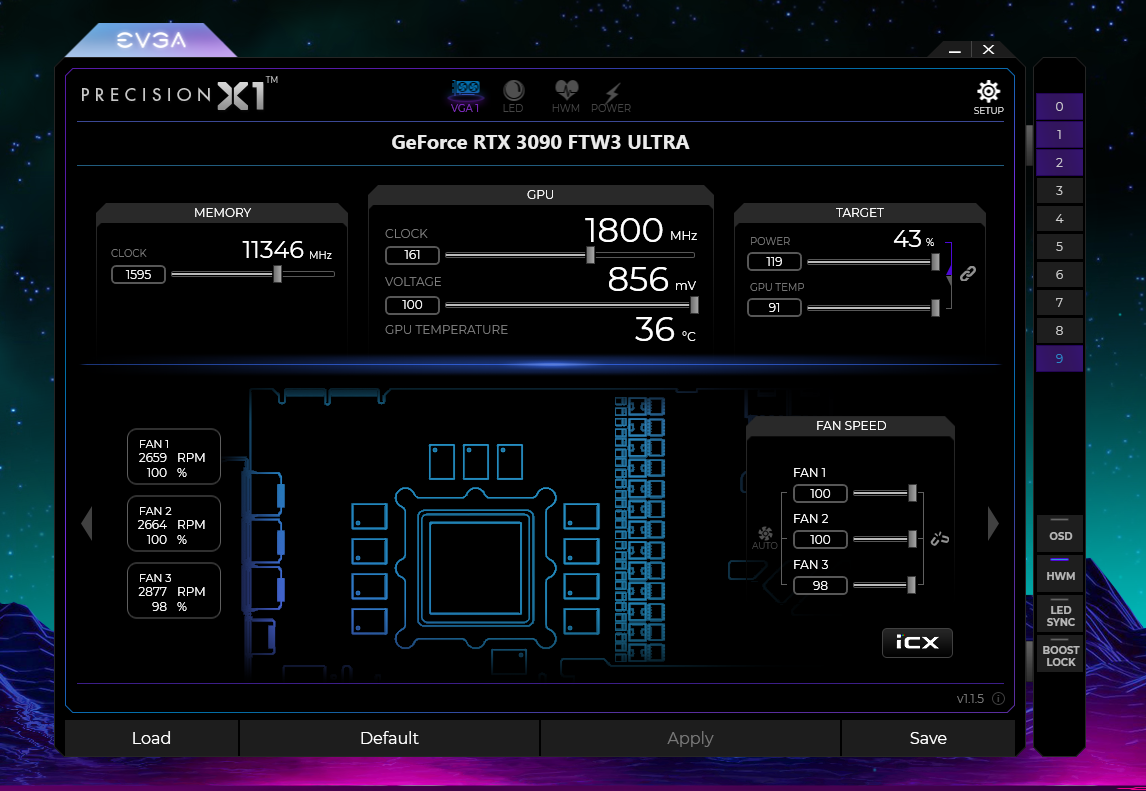The width and height of the screenshot is (1146, 791).
Task: Click the Load button
Action: click(151, 738)
